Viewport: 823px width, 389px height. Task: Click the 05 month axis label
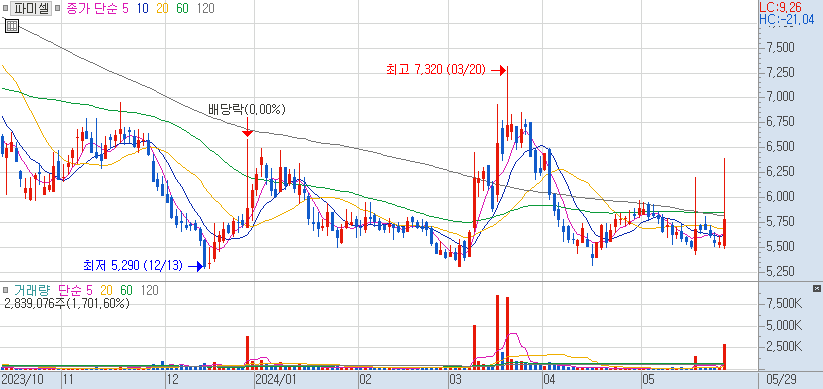(648, 379)
